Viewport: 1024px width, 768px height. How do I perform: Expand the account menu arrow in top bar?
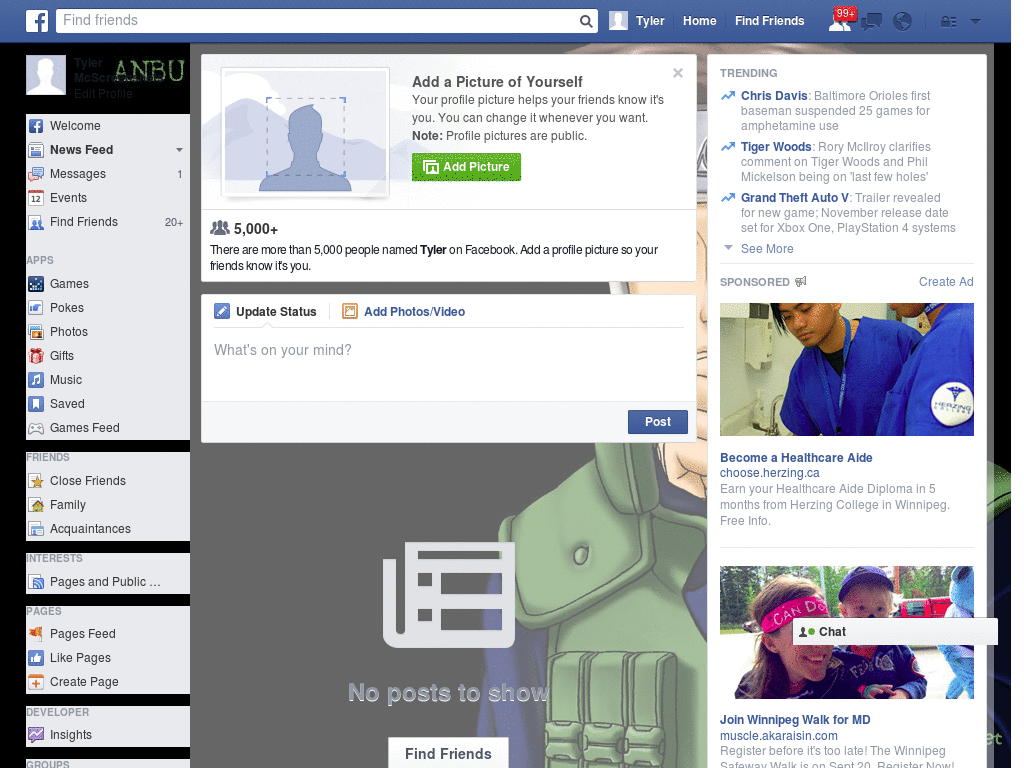(975, 21)
